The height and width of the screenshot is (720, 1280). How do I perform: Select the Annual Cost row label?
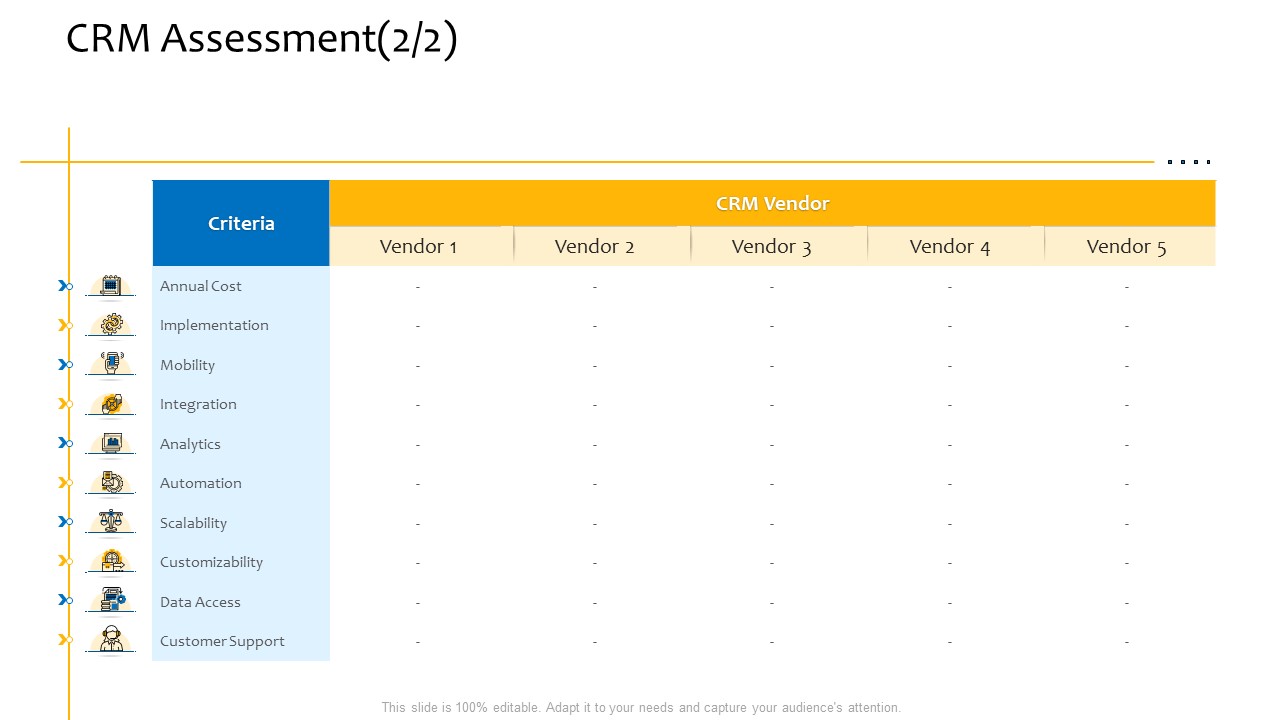[201, 286]
